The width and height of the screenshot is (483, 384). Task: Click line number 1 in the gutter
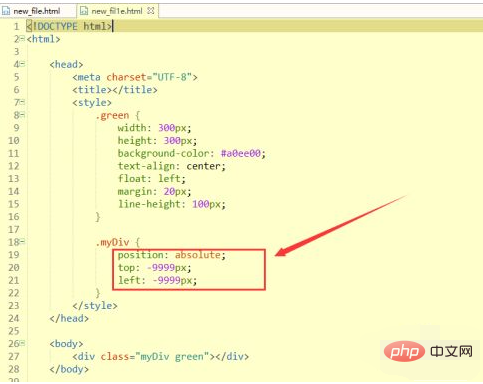click(x=16, y=26)
